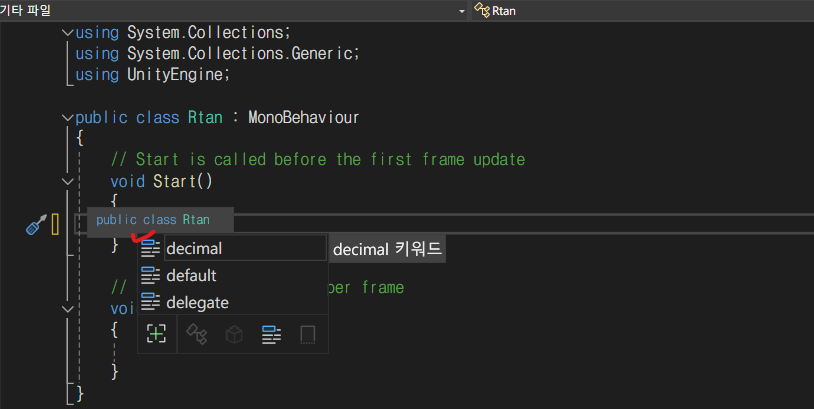Click the keyword icon beside delegate
This screenshot has width=814, height=409.
point(151,302)
